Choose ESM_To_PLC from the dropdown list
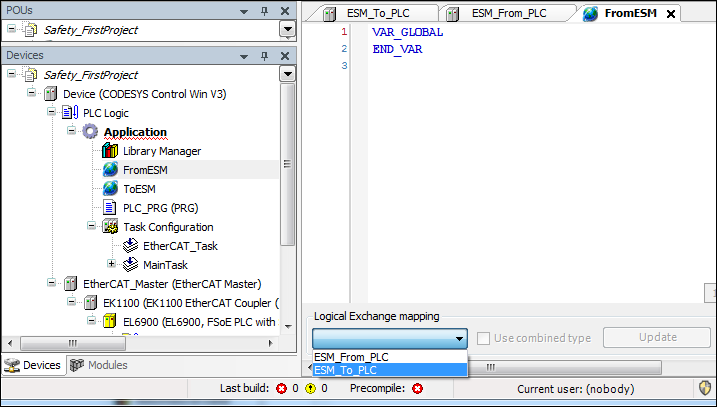 coord(390,370)
